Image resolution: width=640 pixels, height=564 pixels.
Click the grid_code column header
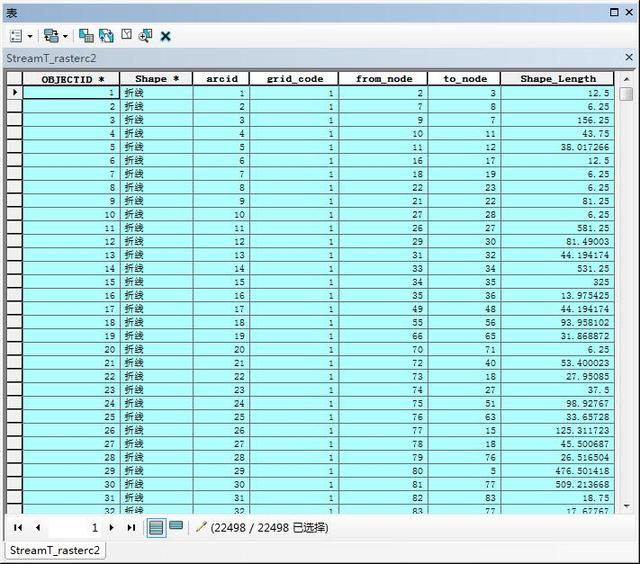(294, 79)
